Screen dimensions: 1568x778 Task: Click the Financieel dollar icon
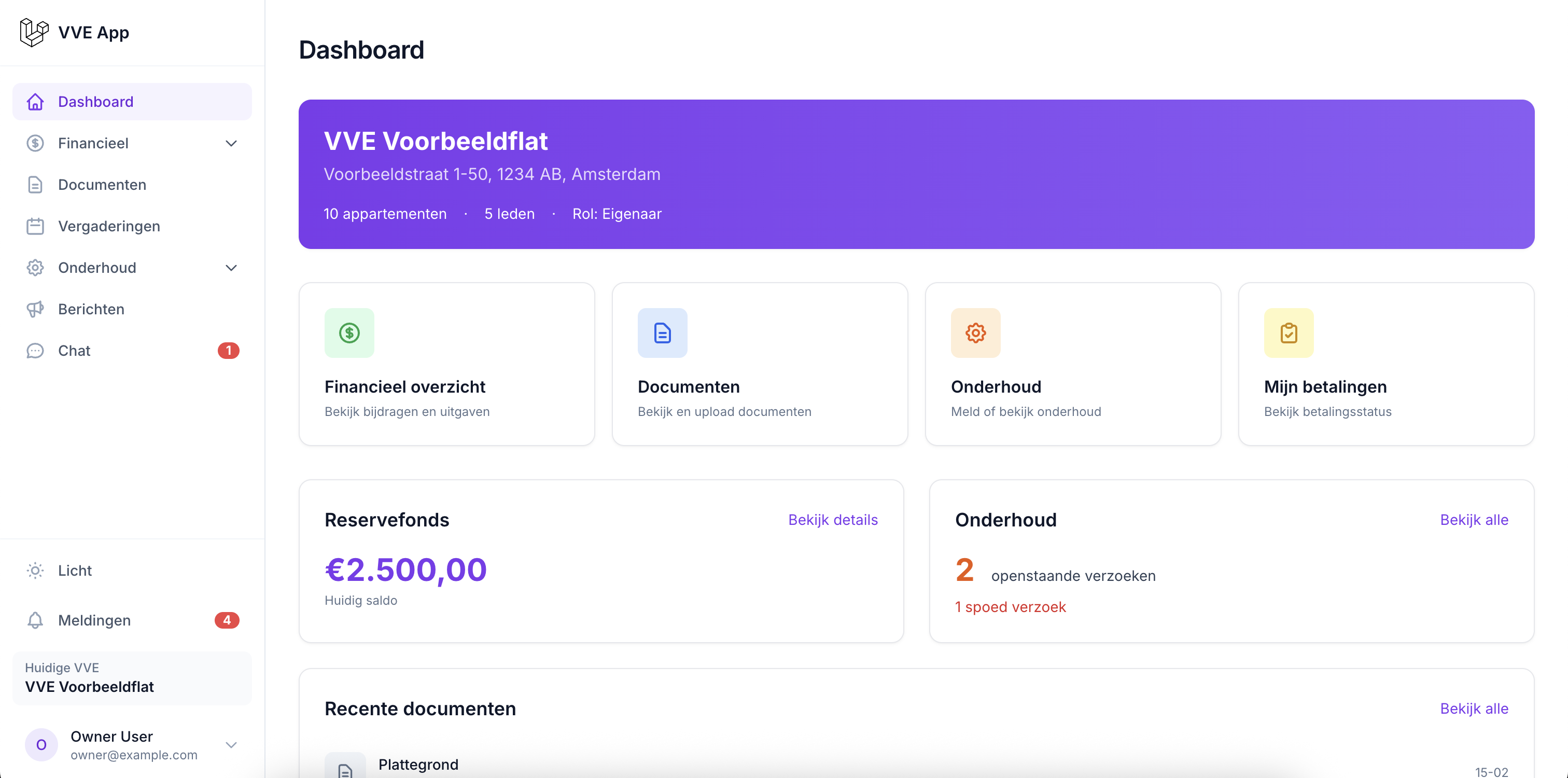pos(35,143)
